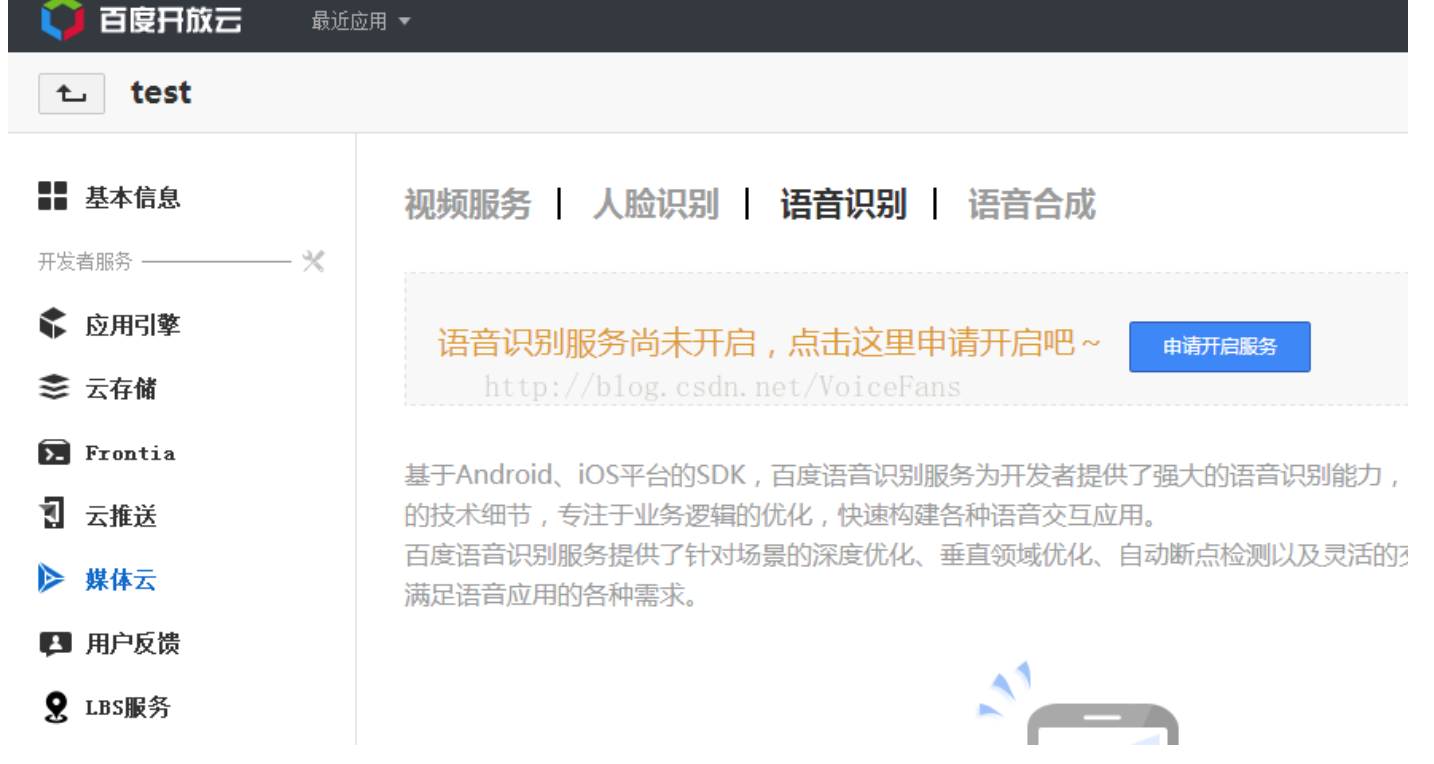Click the wrench tools icon by 开发者服务
This screenshot has height=764, width=1434.
tap(314, 262)
